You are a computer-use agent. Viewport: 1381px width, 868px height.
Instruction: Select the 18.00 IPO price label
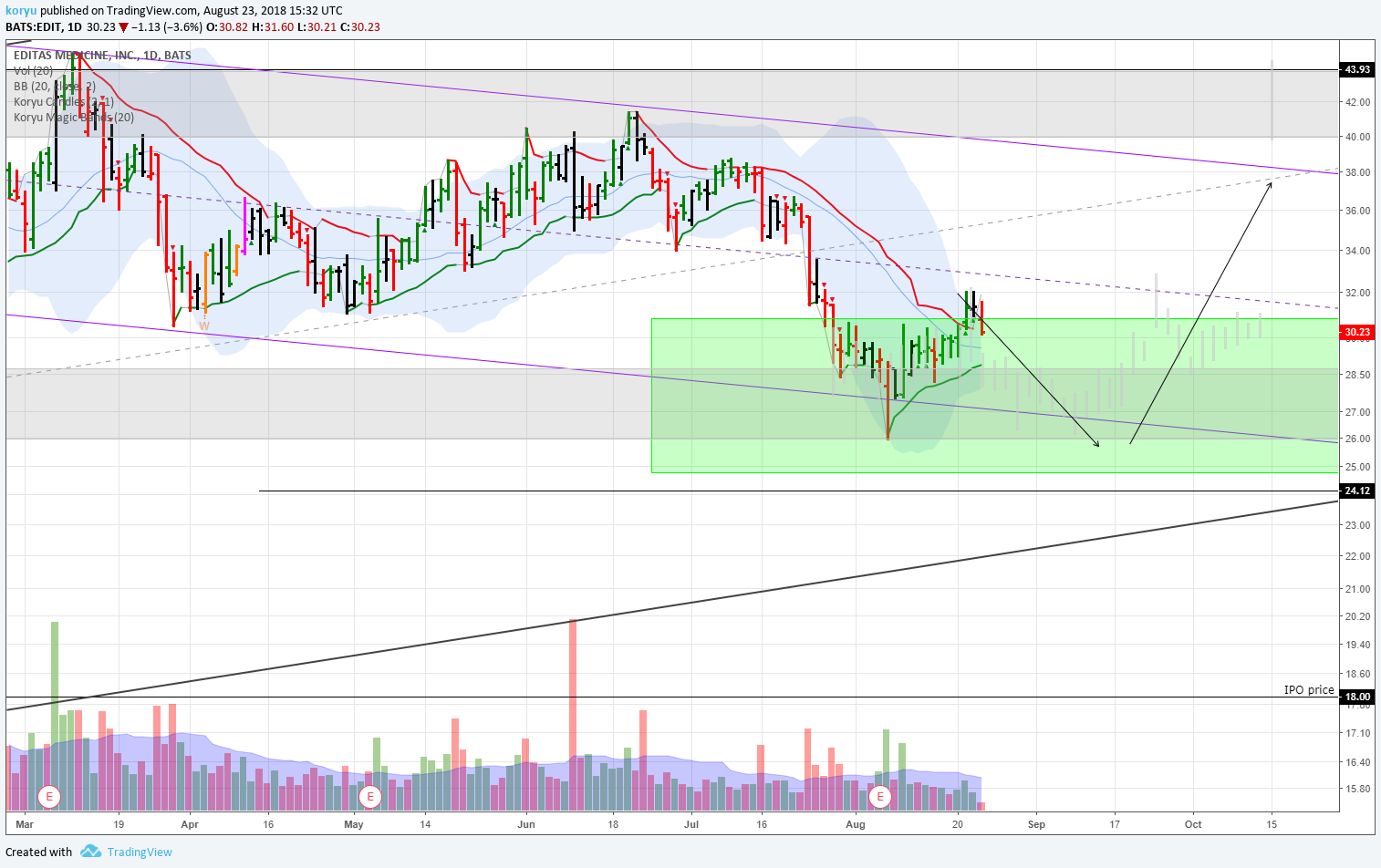tap(1356, 697)
